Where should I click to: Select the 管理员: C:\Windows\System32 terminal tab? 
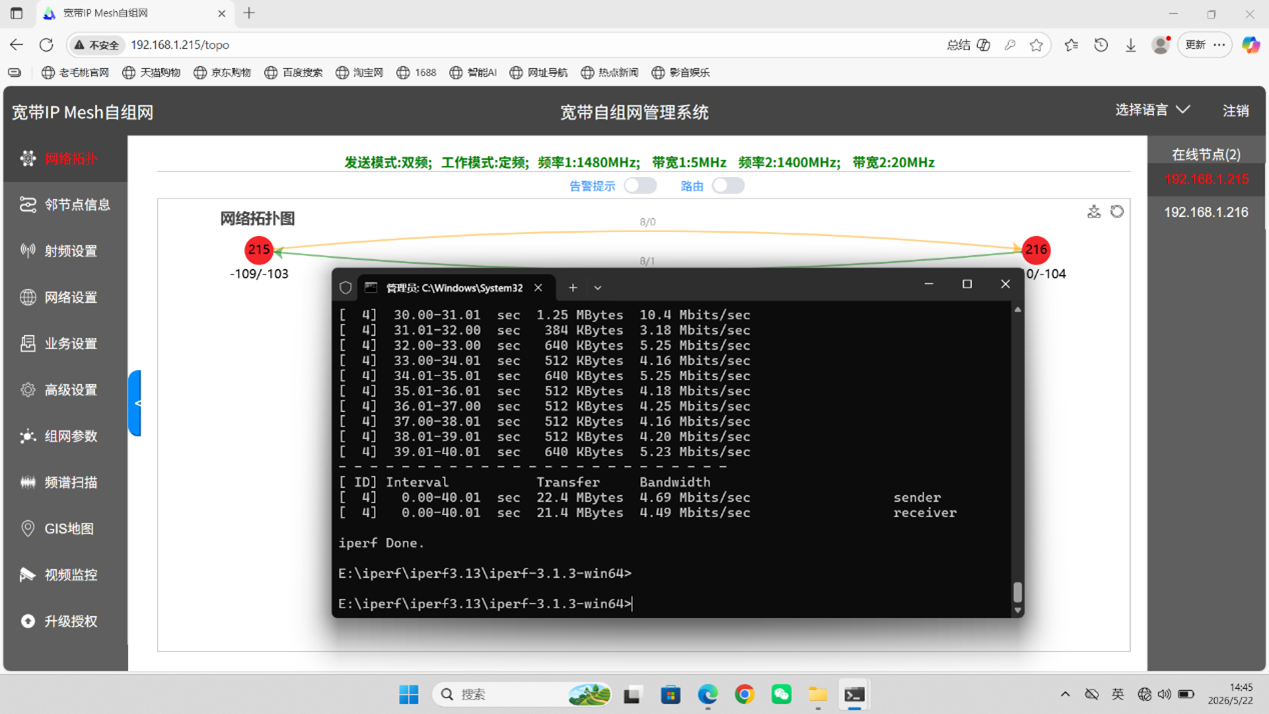click(453, 288)
